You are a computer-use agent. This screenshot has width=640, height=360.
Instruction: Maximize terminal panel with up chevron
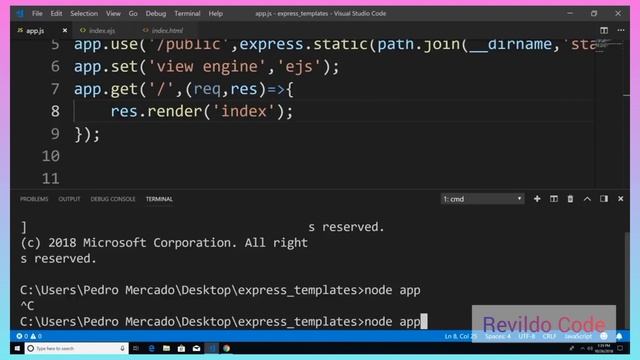[x=587, y=199]
